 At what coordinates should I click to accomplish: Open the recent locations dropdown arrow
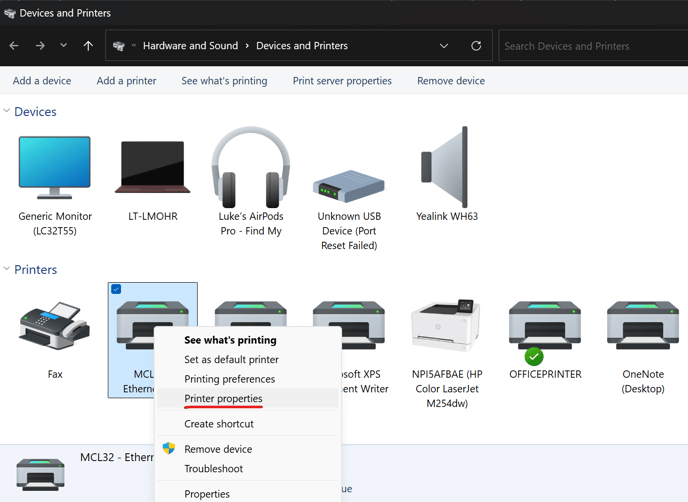click(63, 46)
